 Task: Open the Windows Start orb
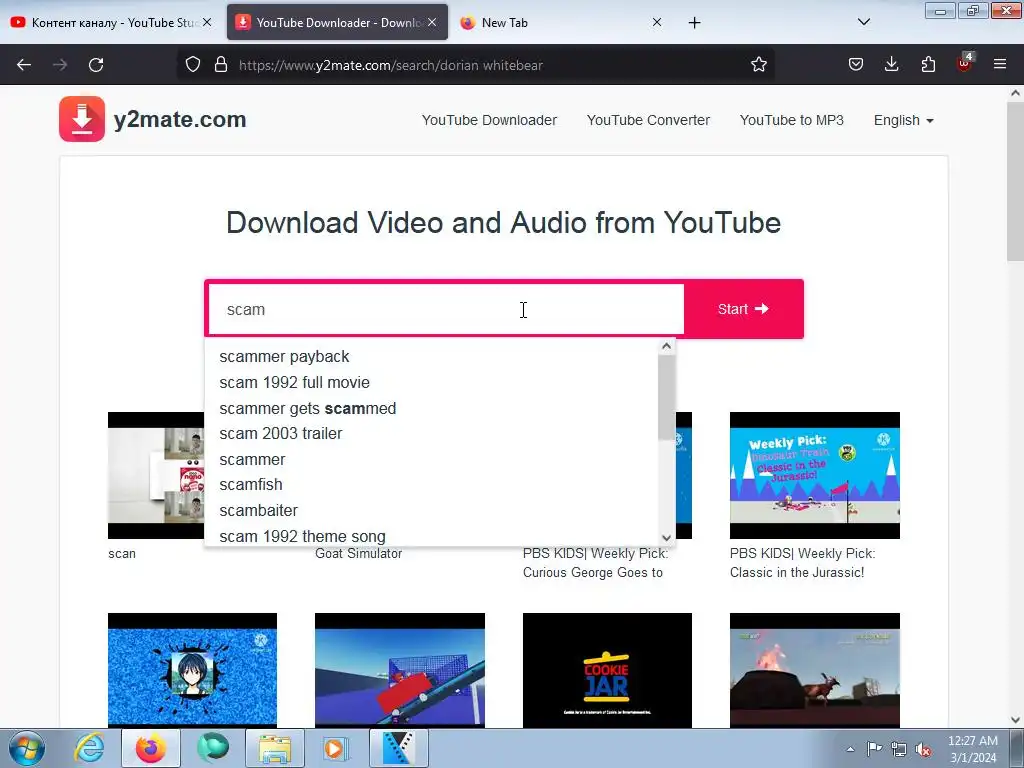coord(27,748)
